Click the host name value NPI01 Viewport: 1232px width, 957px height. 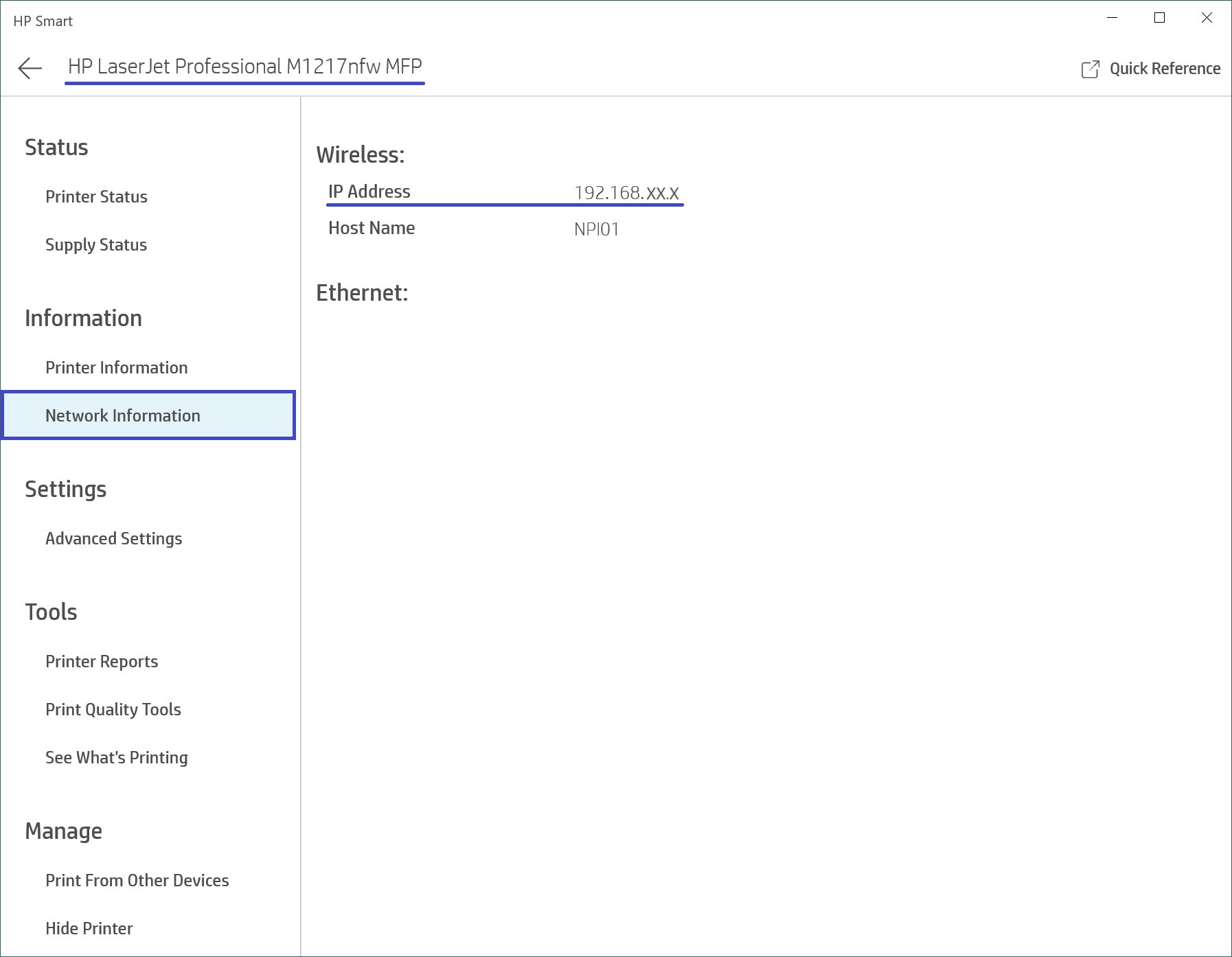click(x=597, y=229)
